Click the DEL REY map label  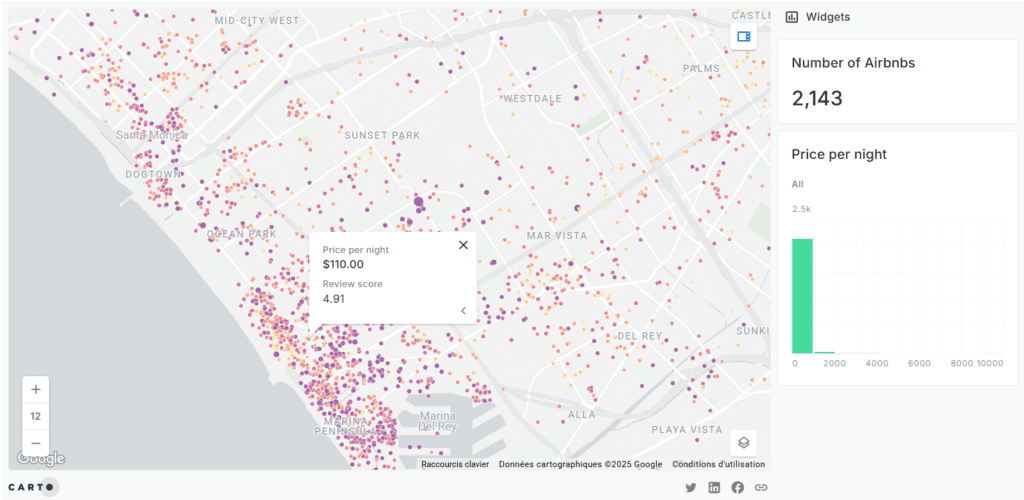pyautogui.click(x=640, y=336)
